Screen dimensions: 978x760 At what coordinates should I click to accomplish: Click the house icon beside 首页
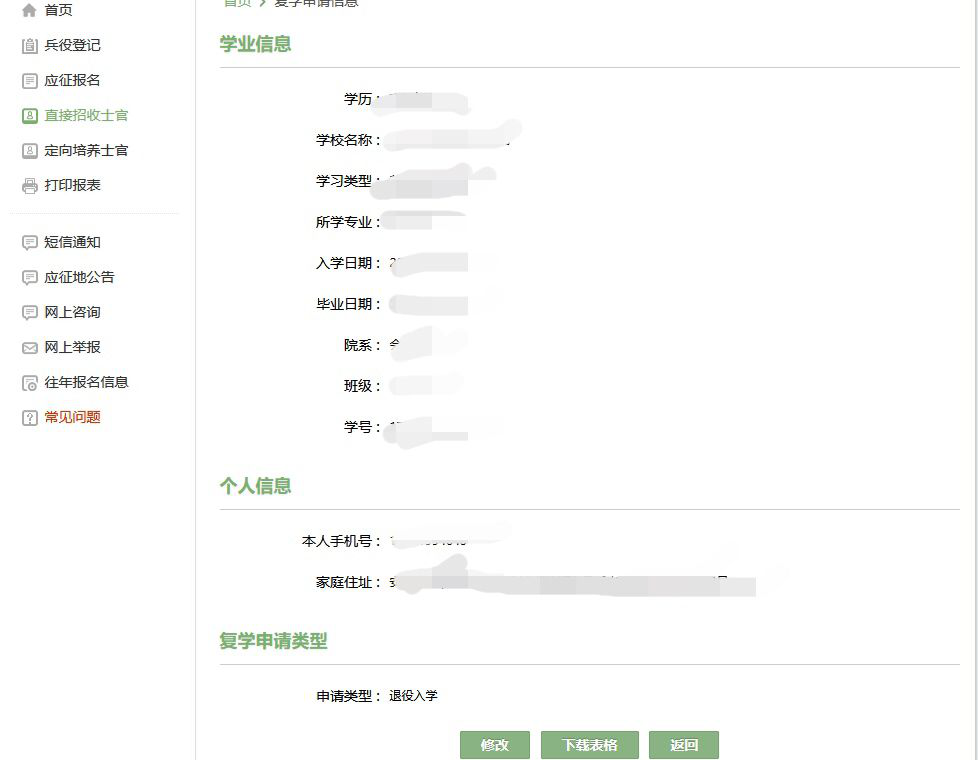[x=29, y=10]
